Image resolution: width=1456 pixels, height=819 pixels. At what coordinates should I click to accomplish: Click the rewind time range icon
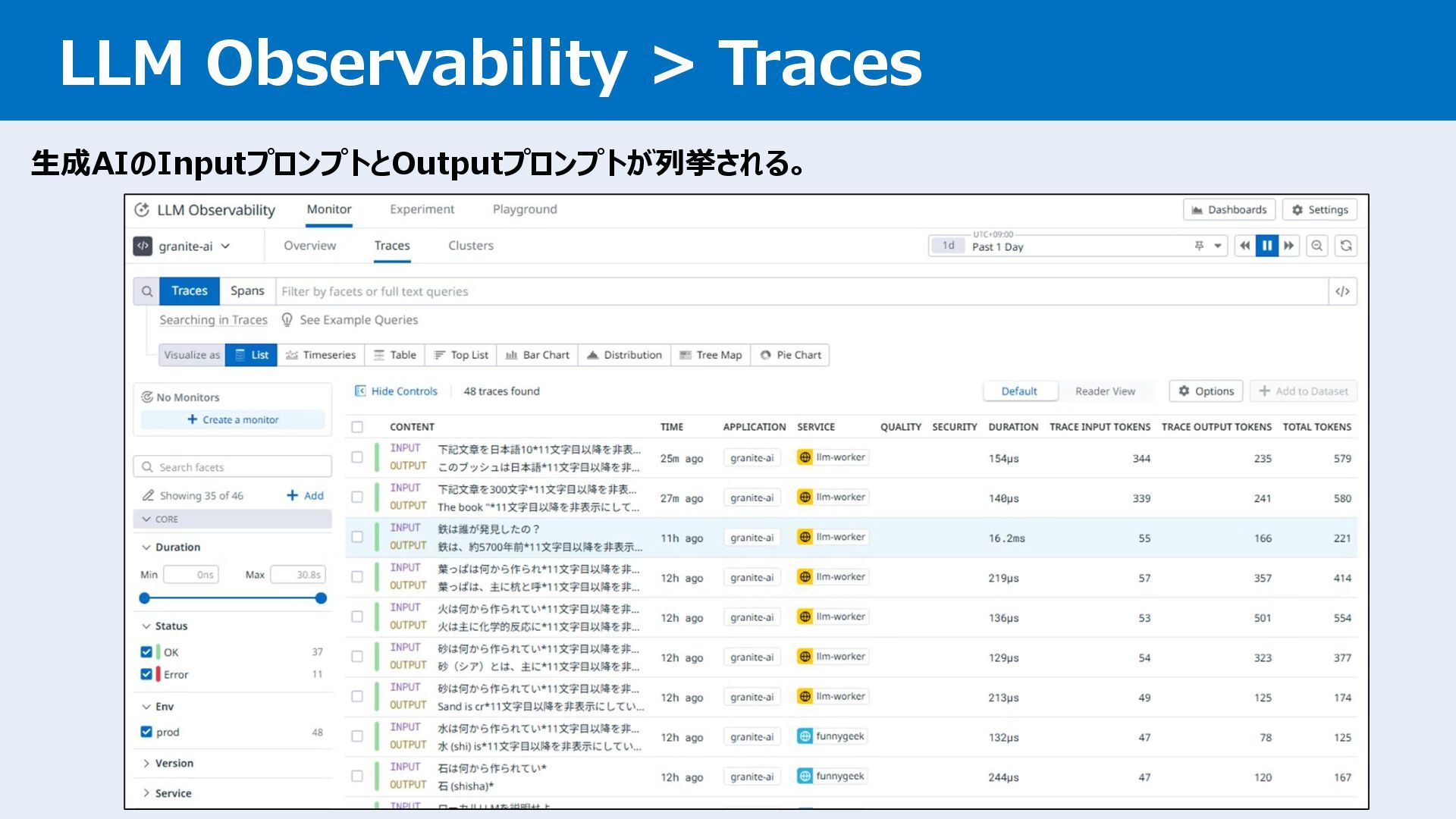point(1244,246)
